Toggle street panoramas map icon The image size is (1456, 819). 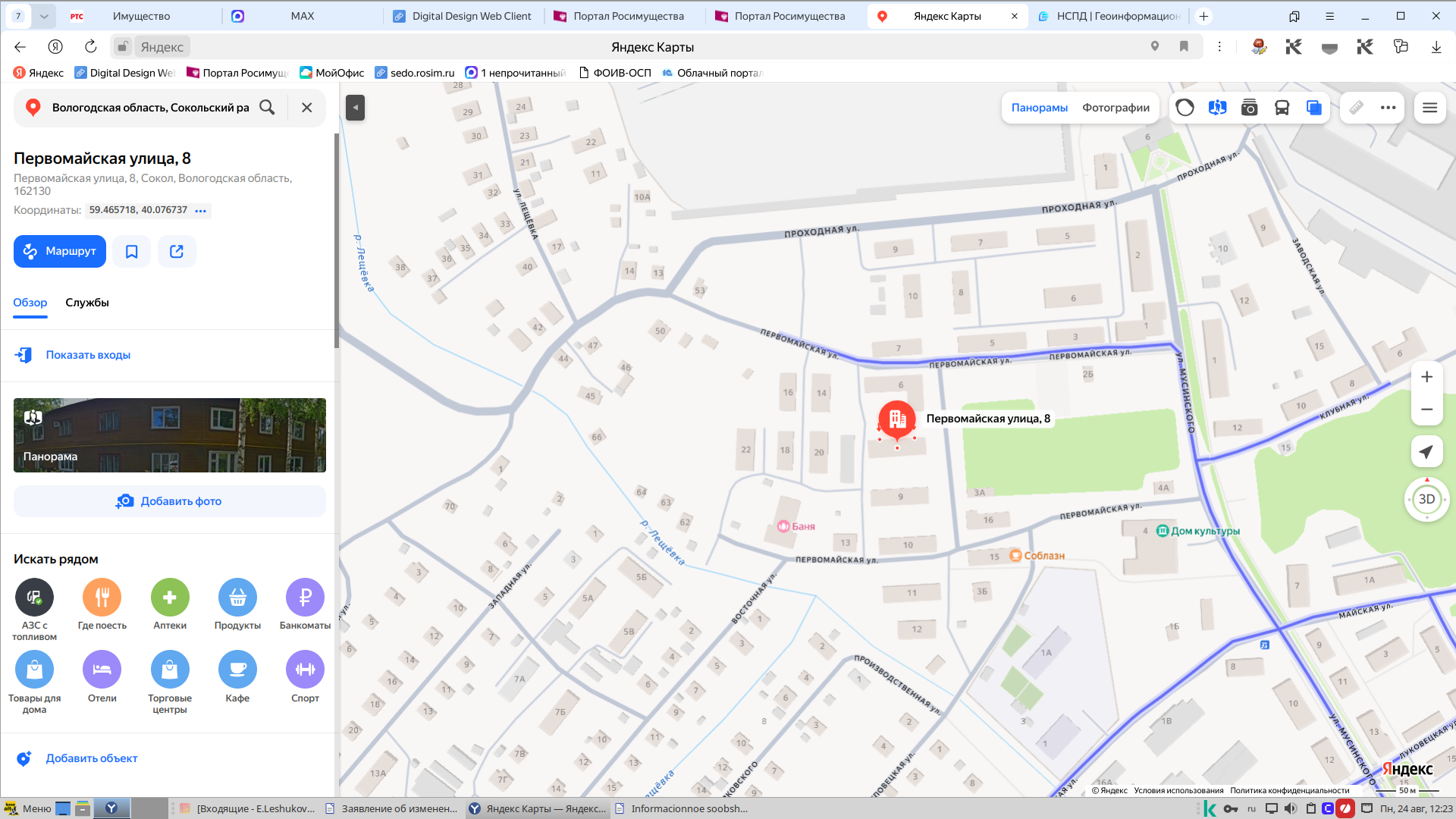point(1218,108)
